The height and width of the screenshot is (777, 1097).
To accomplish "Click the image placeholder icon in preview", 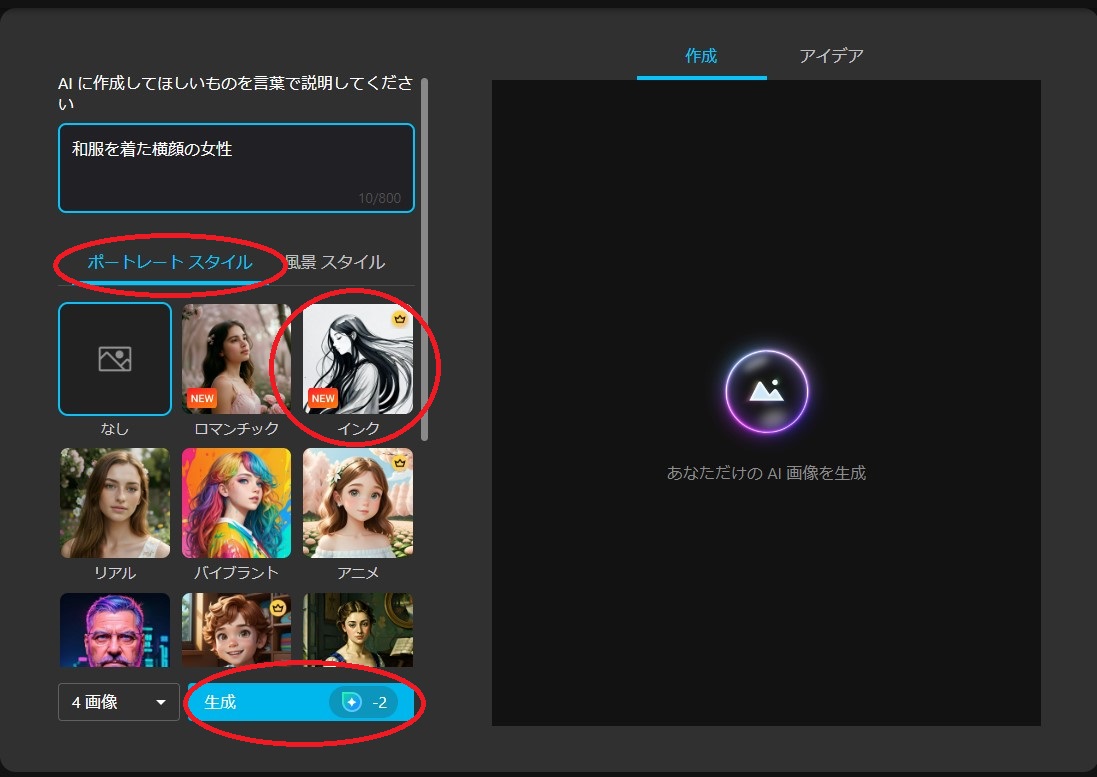I will tap(766, 392).
